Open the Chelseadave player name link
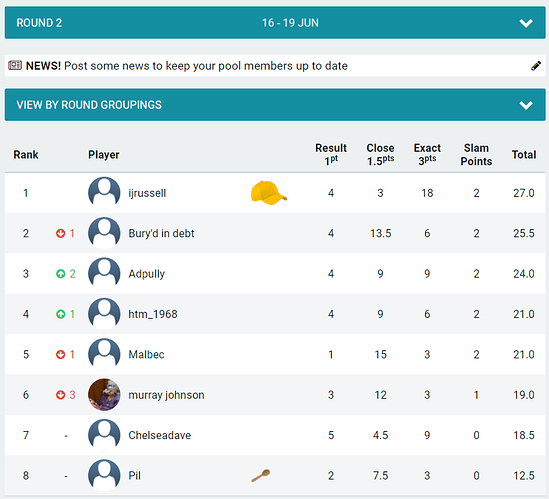The image size is (549, 499). pos(160,435)
